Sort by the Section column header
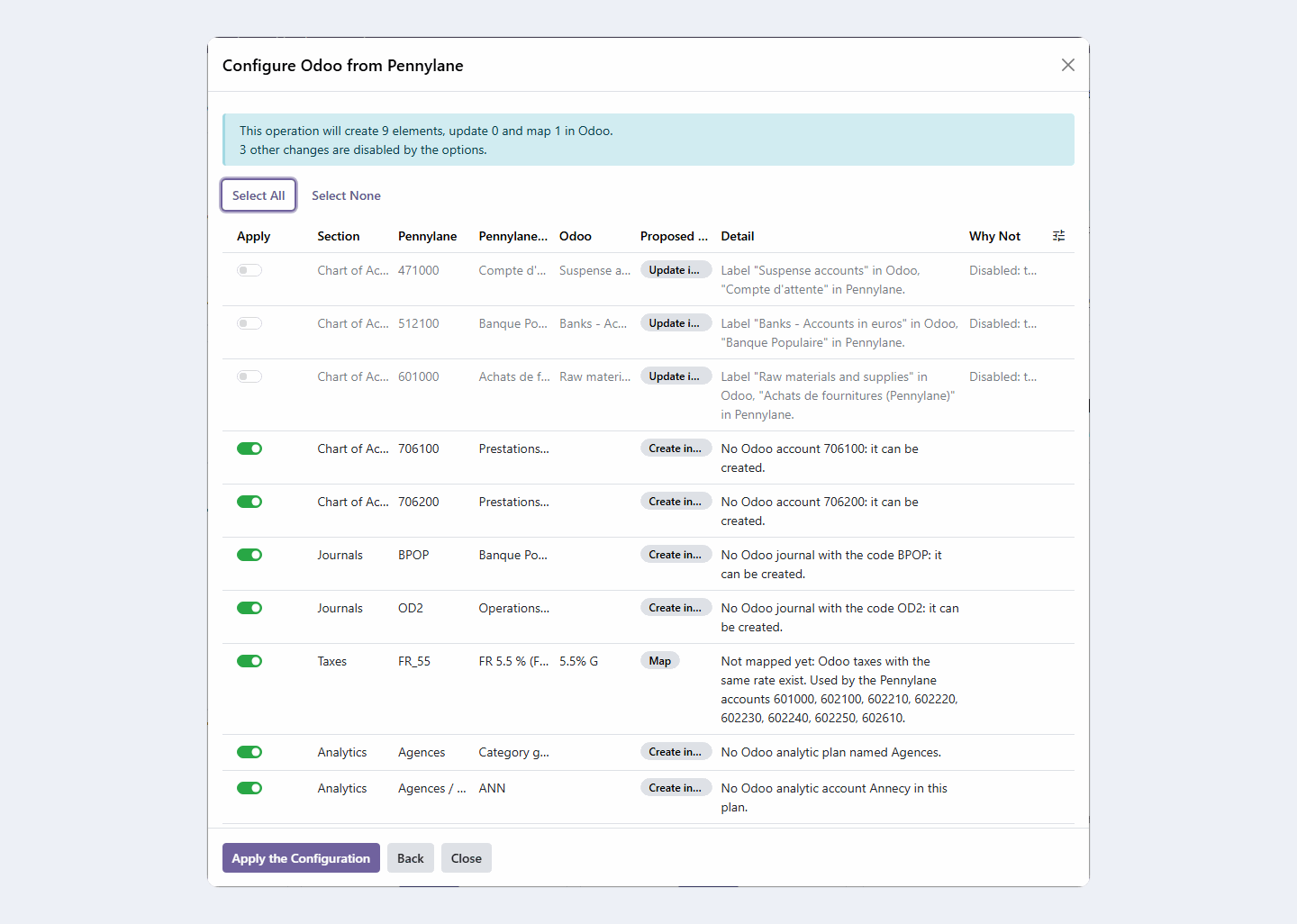1297x924 pixels. tap(339, 236)
